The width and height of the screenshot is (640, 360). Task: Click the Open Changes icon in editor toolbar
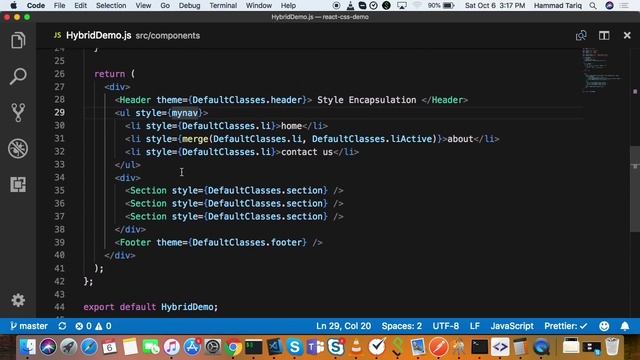[581, 36]
